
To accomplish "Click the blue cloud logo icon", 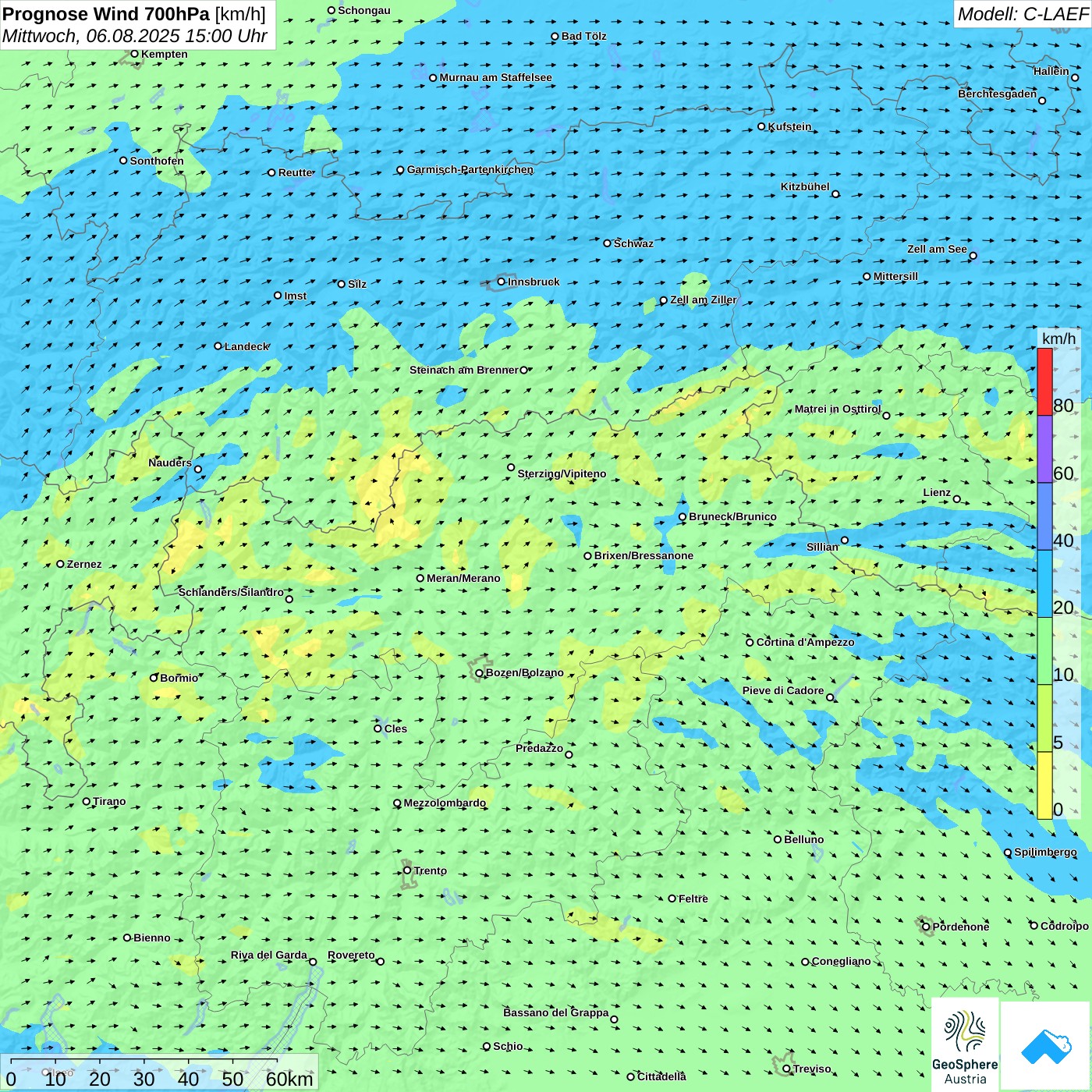I will click(x=1046, y=1047).
